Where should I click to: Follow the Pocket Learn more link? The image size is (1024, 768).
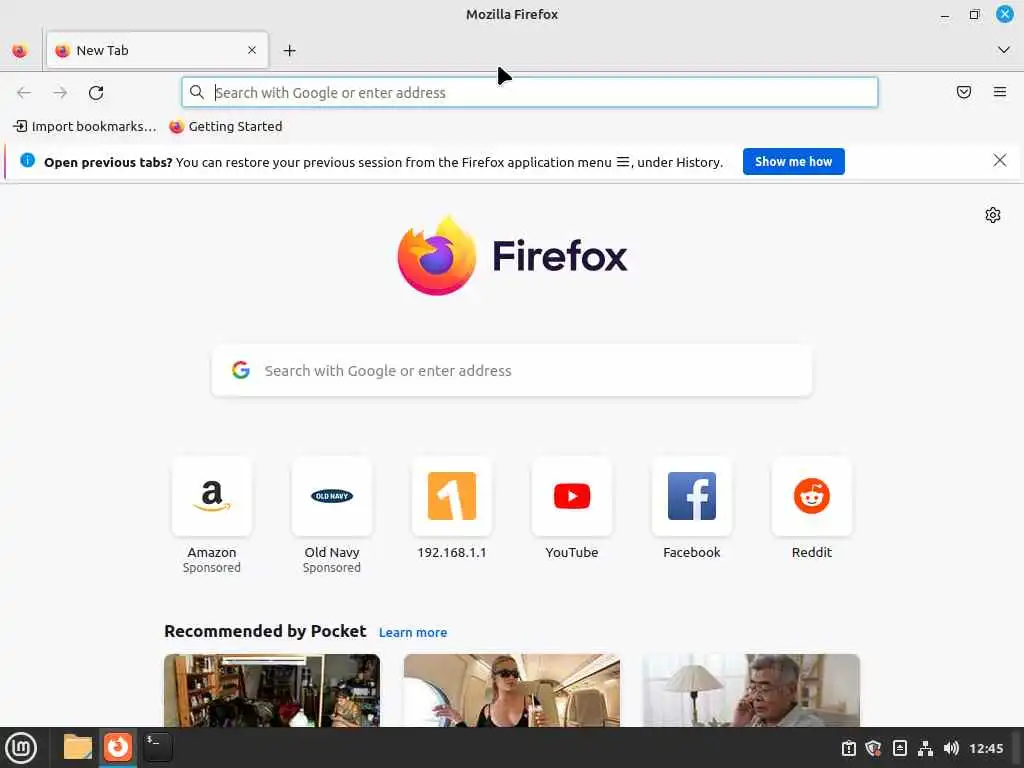[413, 632]
